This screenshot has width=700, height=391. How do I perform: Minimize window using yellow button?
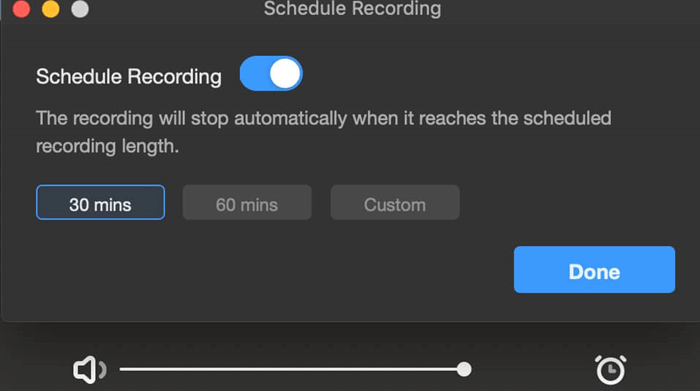(x=50, y=9)
